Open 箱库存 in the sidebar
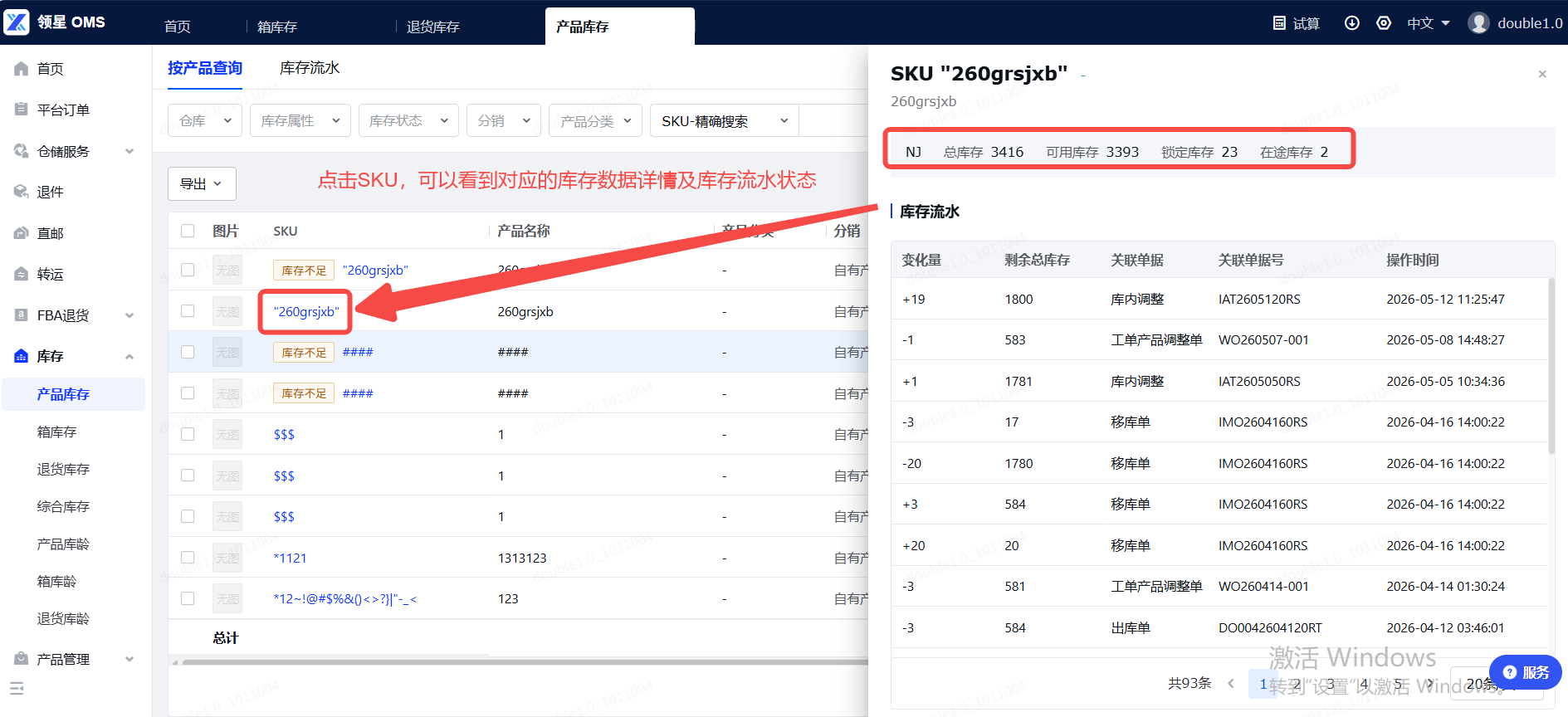Viewport: 1568px width, 717px height. coord(56,432)
